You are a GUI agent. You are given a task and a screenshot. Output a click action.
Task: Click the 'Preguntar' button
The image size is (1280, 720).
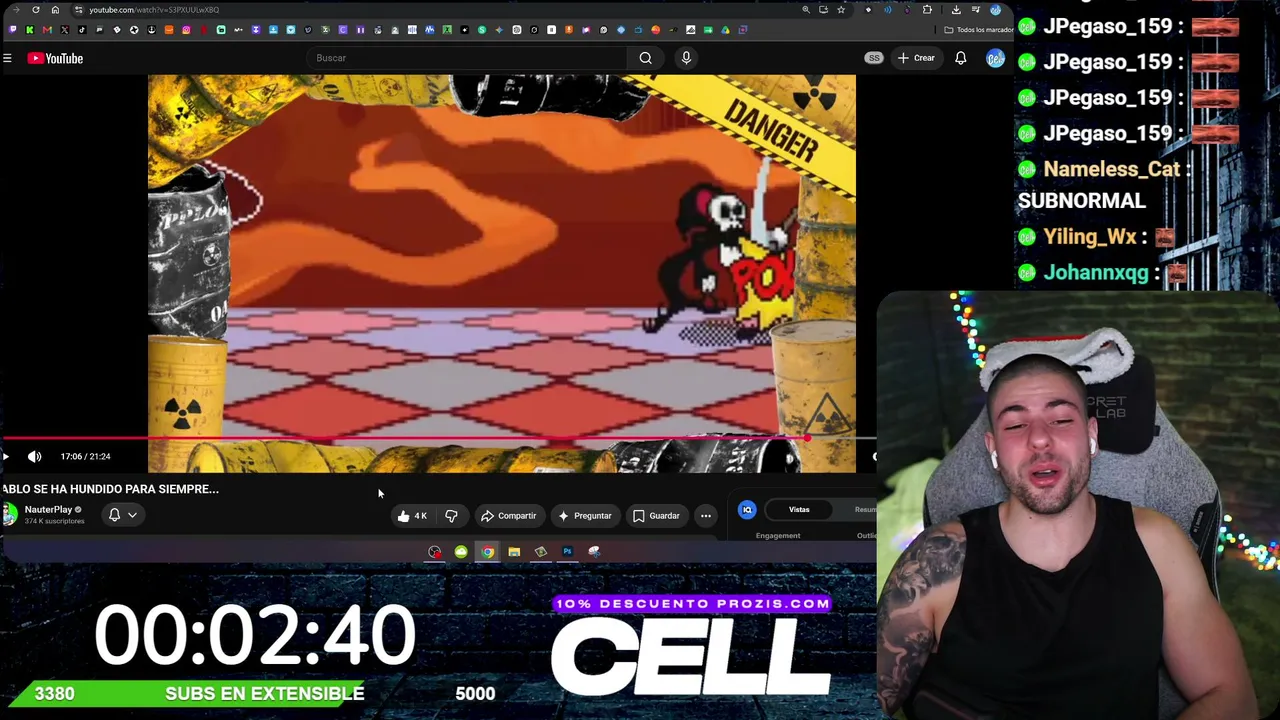585,516
